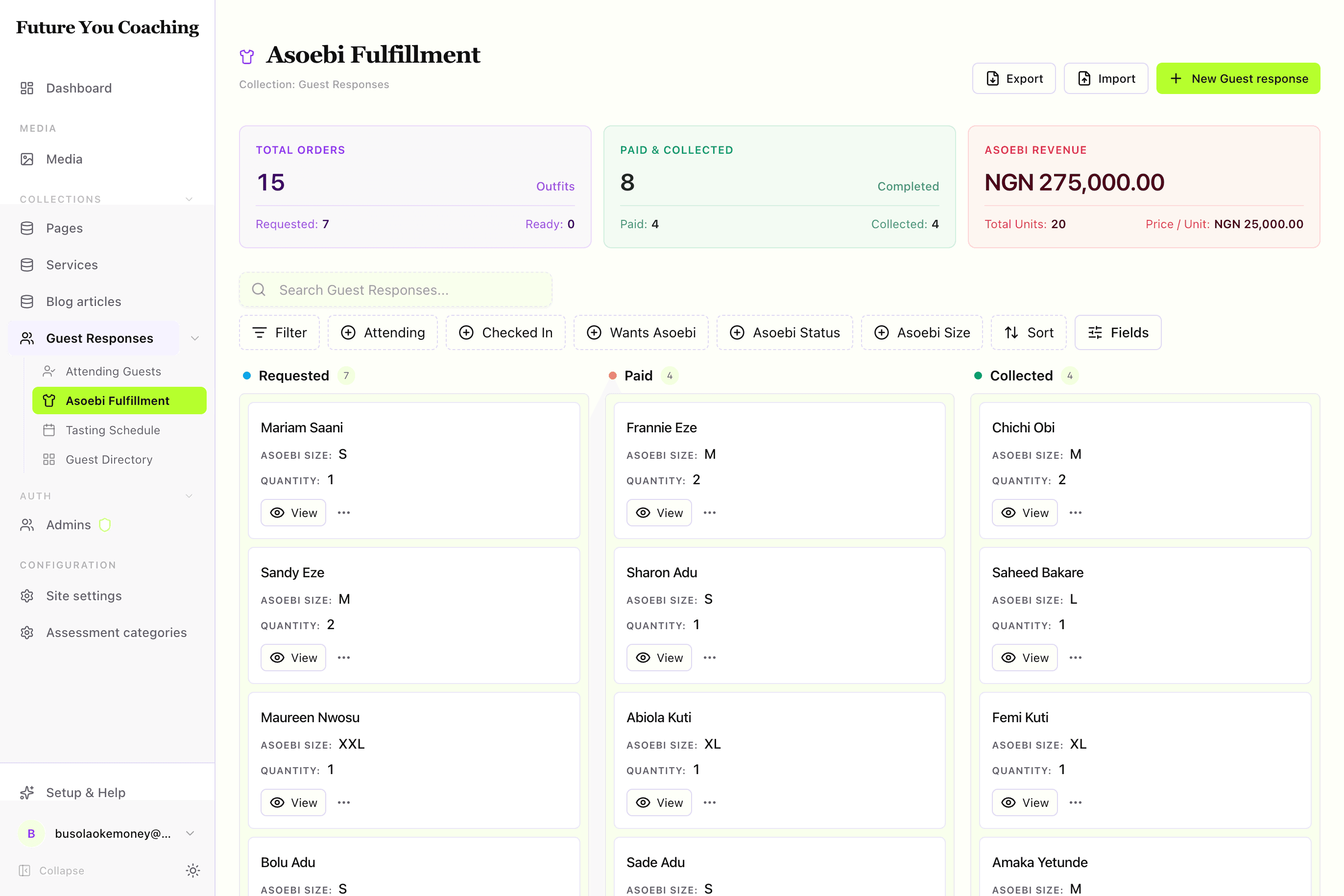Viewport: 1344px width, 896px height.
Task: View Femi Kuti's order
Action: pyautogui.click(x=1025, y=802)
